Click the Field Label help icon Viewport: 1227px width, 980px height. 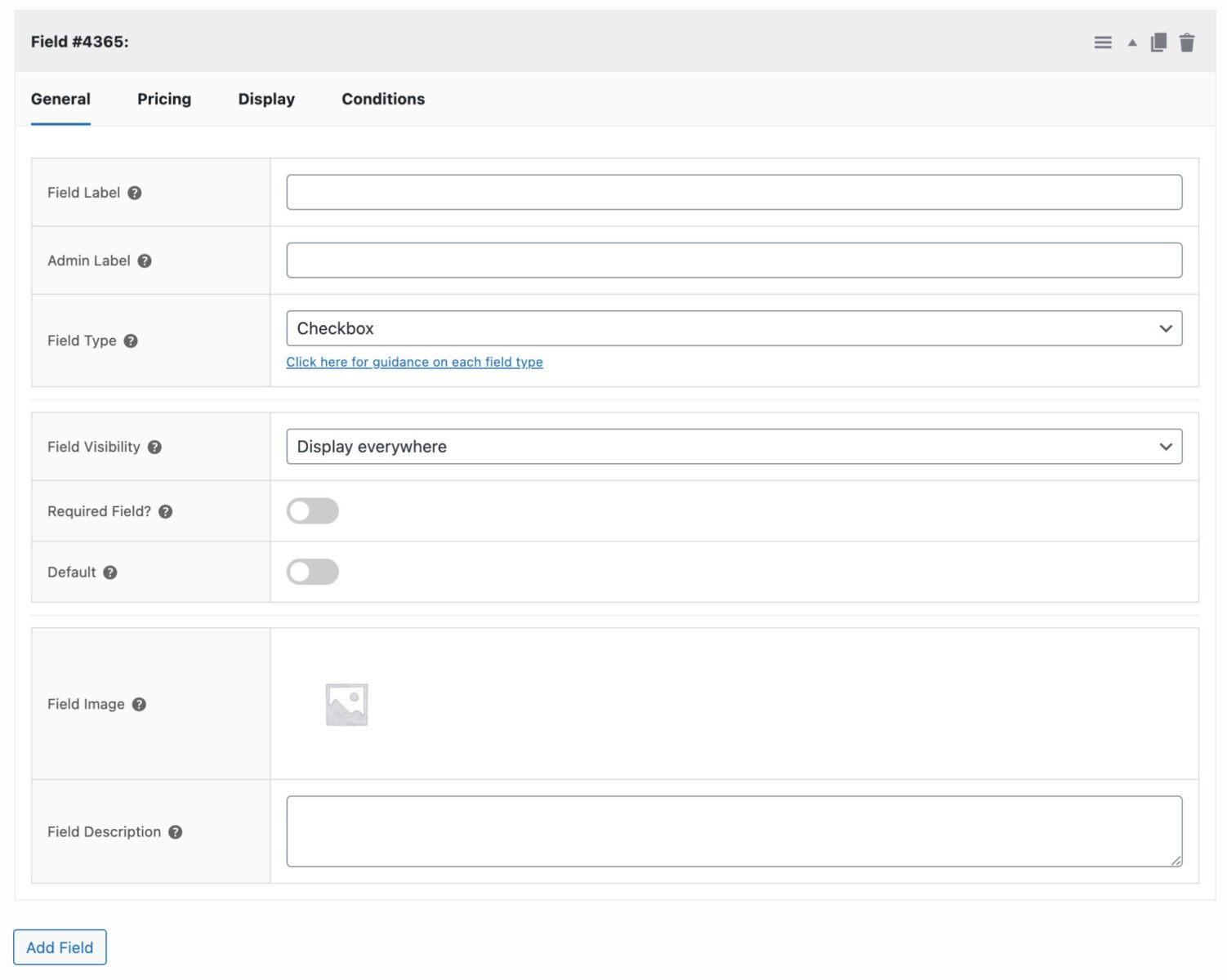(x=134, y=193)
